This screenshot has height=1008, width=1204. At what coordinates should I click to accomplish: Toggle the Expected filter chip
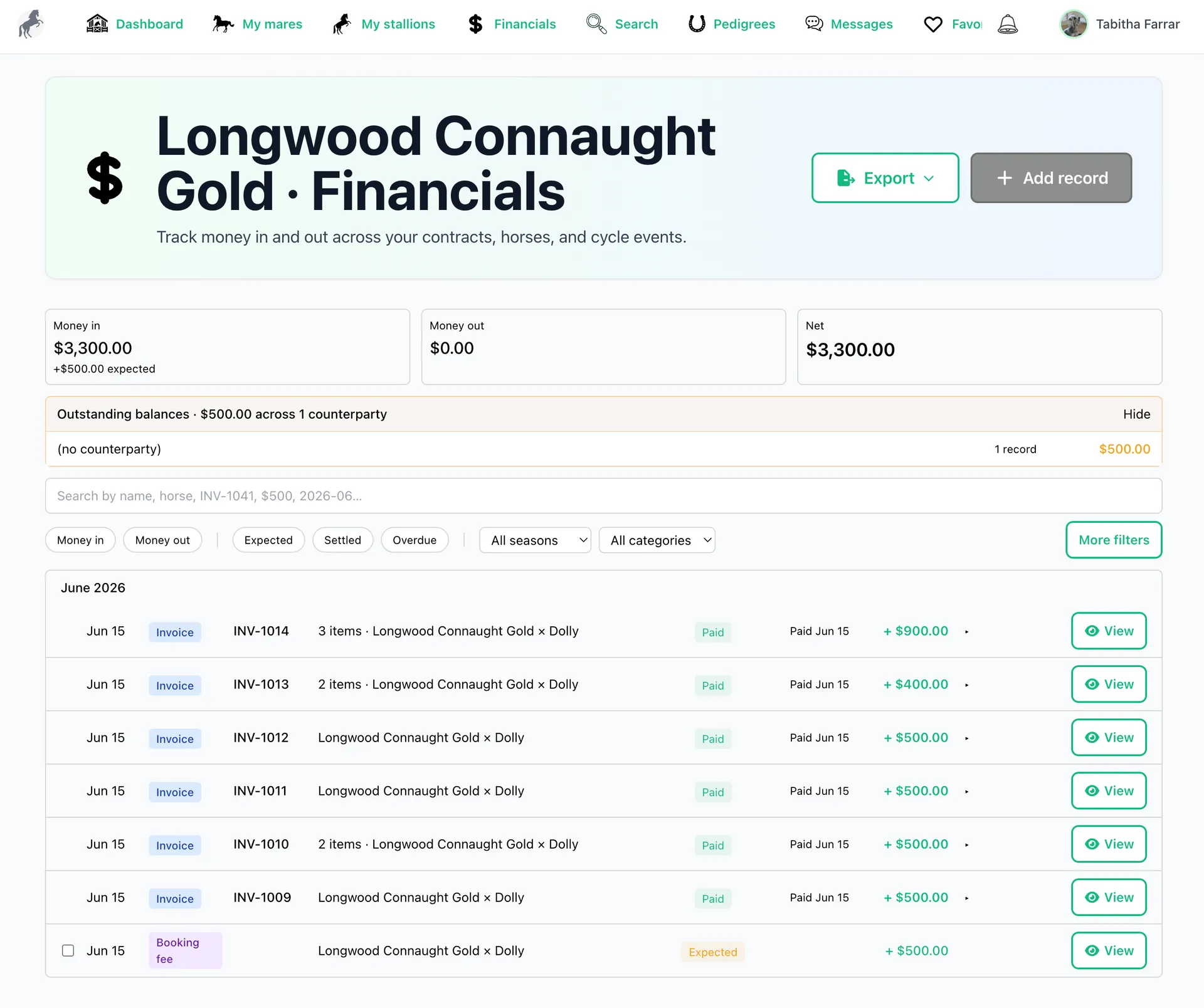pos(268,540)
